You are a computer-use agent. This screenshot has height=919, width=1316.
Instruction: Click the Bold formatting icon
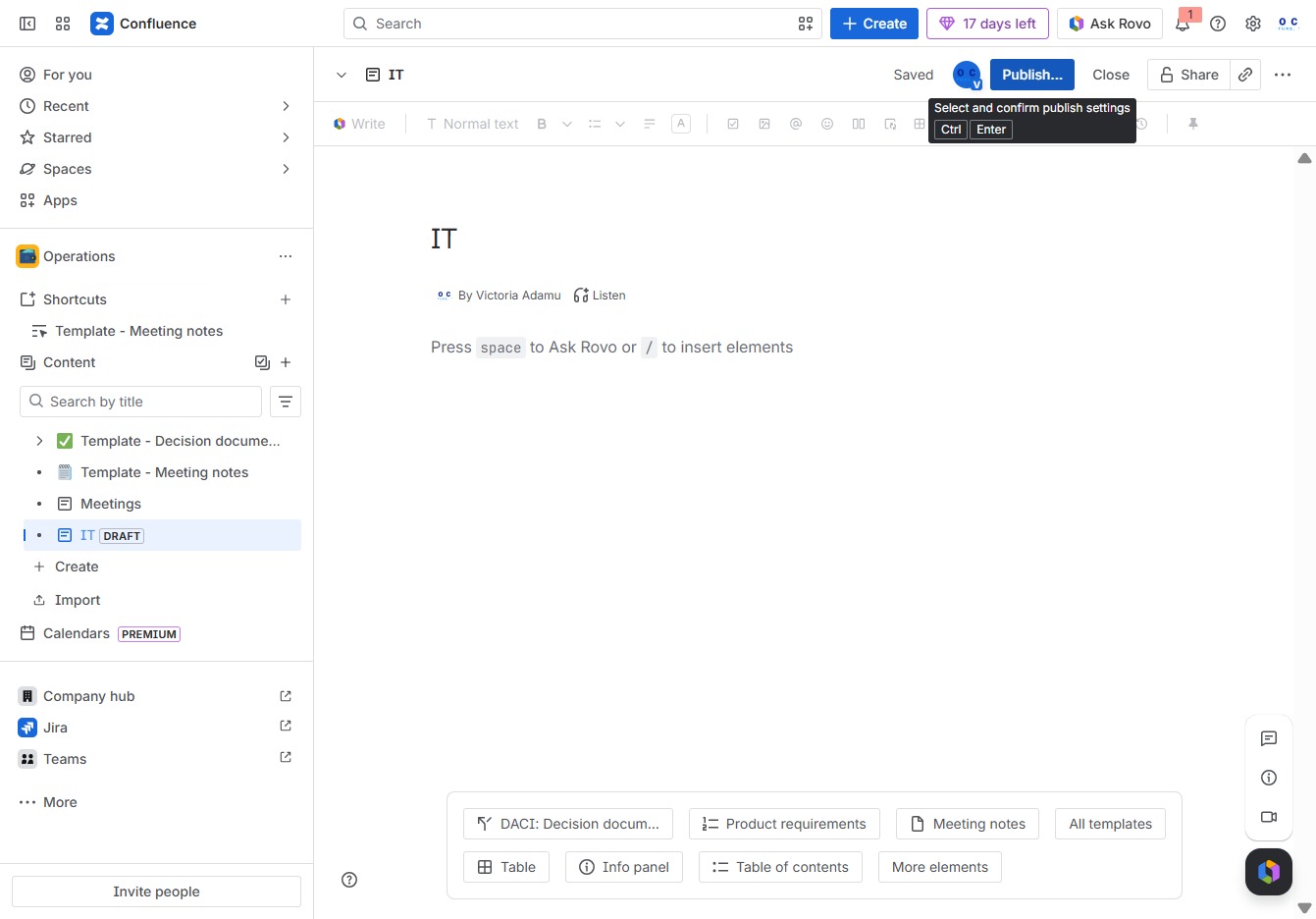tap(542, 124)
